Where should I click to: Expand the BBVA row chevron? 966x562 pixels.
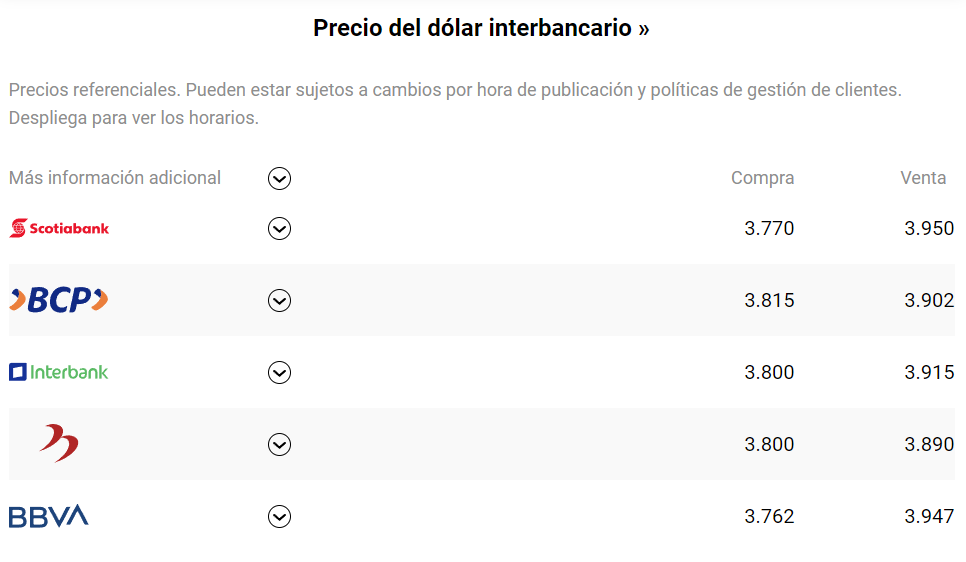coord(279,516)
